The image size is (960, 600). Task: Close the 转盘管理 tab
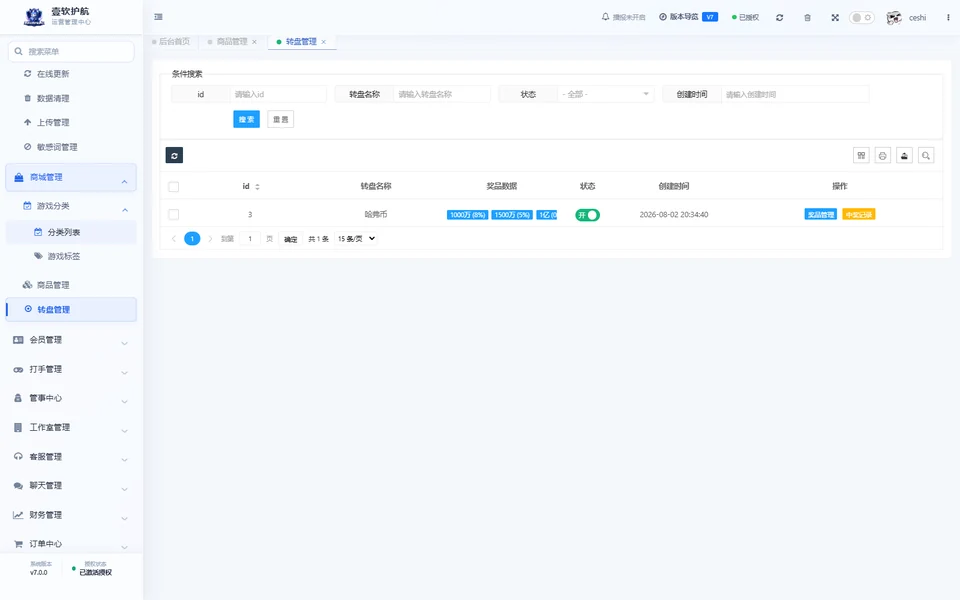pyautogui.click(x=324, y=42)
